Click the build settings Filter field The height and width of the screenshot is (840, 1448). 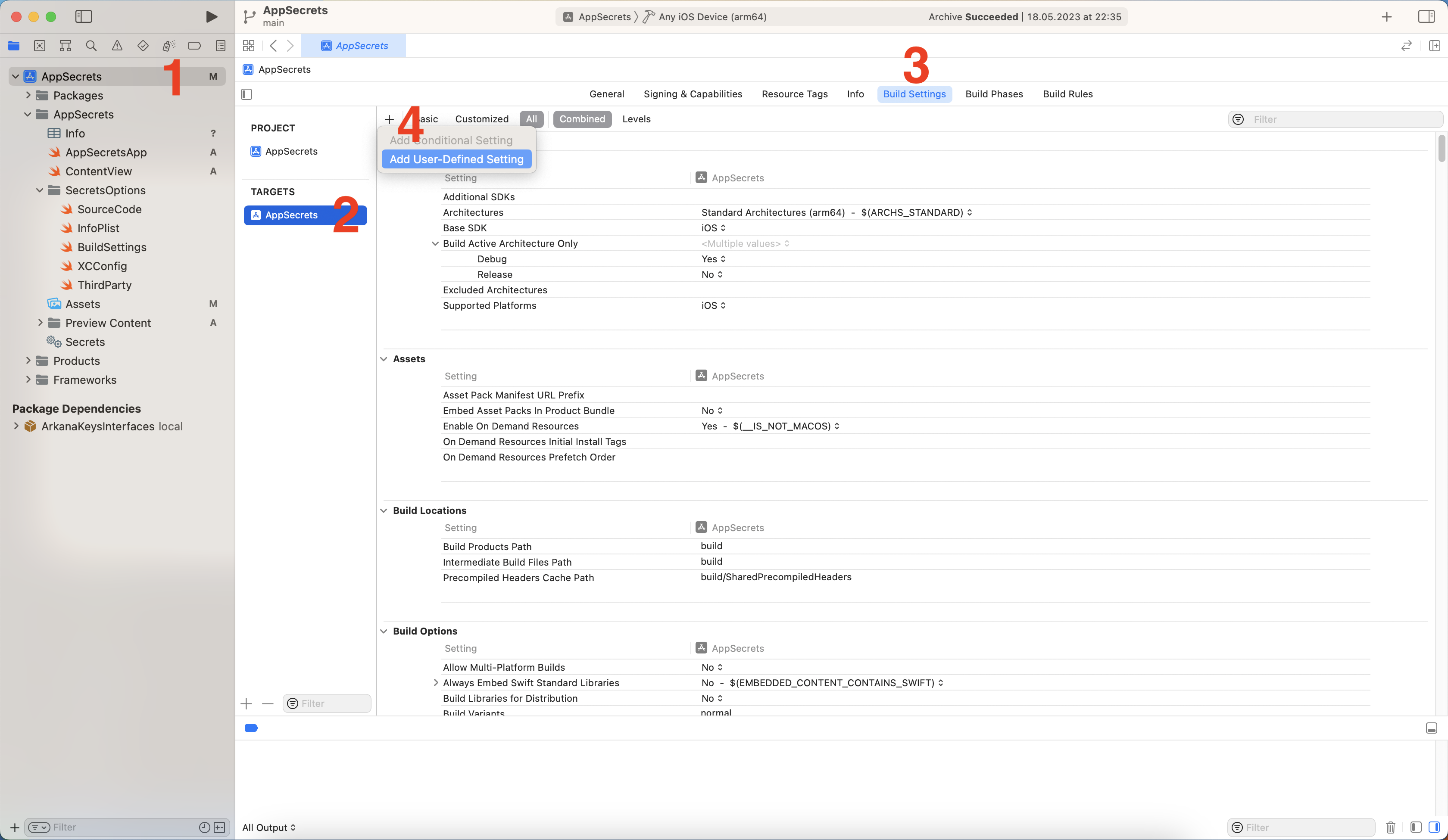click(1335, 119)
